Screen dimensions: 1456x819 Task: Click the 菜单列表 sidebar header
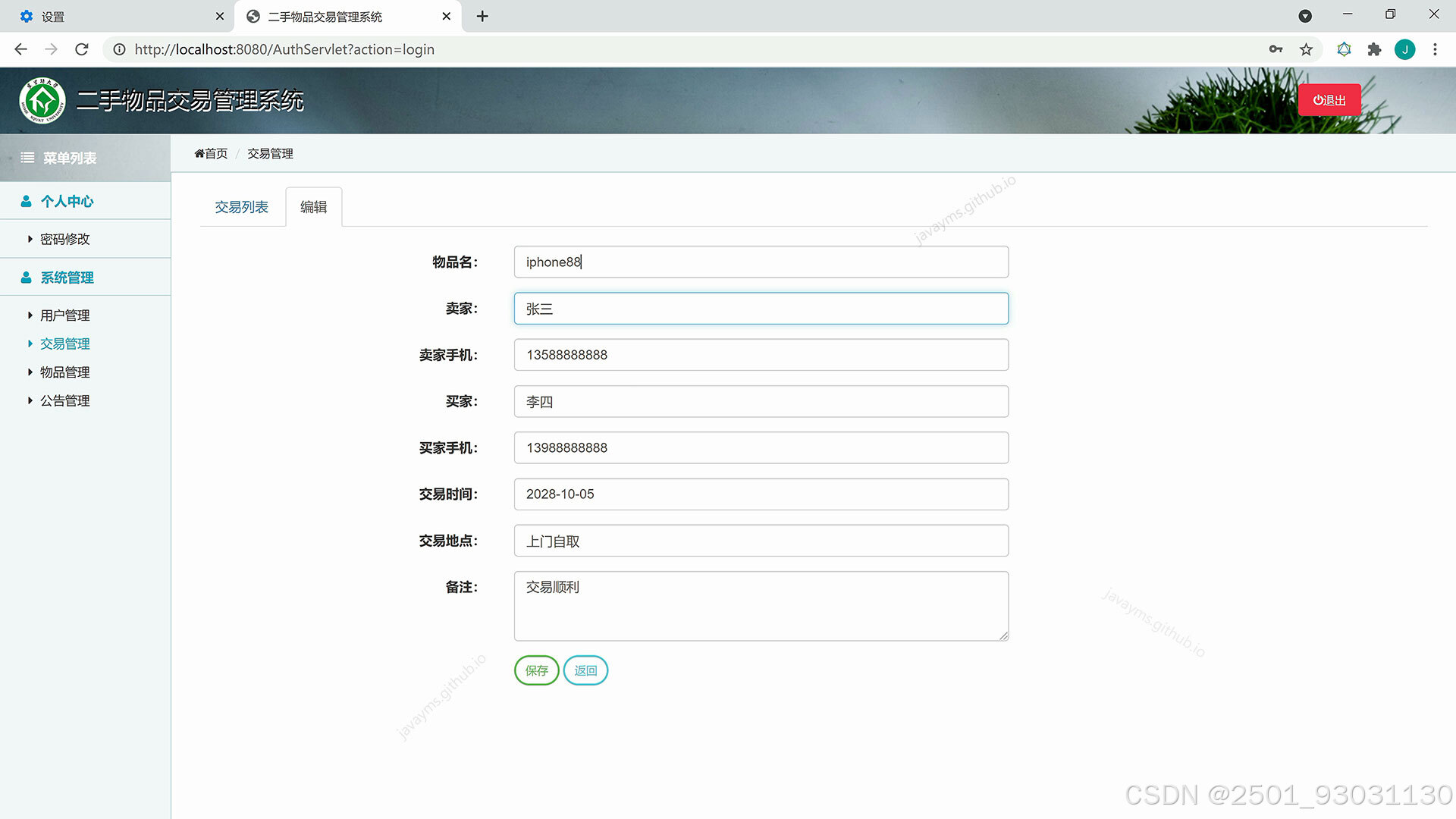[85, 158]
